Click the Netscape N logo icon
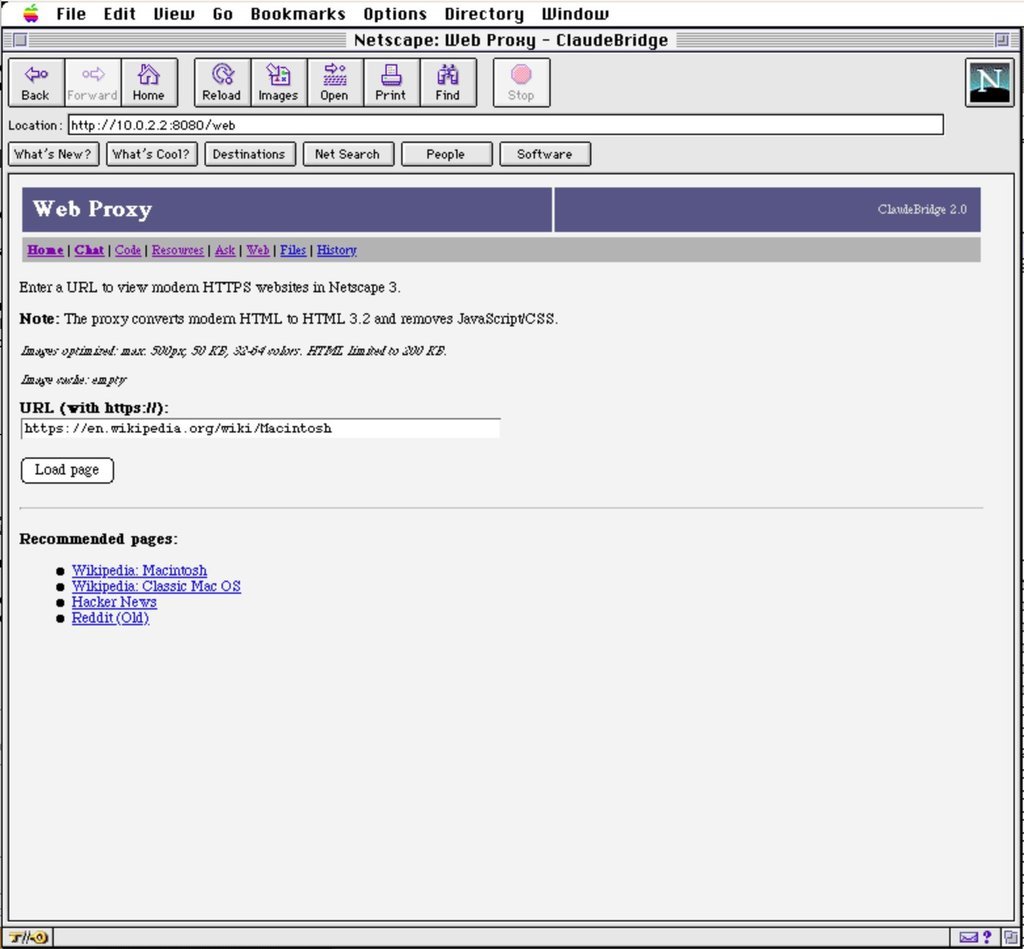Screen dimensions: 1024x949 pyautogui.click(x=989, y=82)
